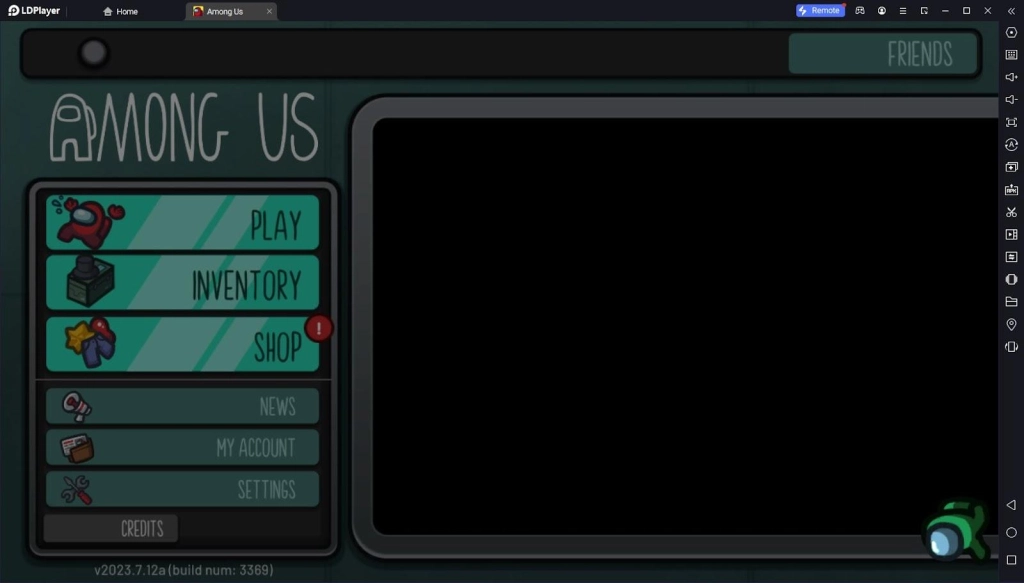Open LDPlayer settings hexagon icon
Screen dimensions: 1024x583
[1011, 32]
